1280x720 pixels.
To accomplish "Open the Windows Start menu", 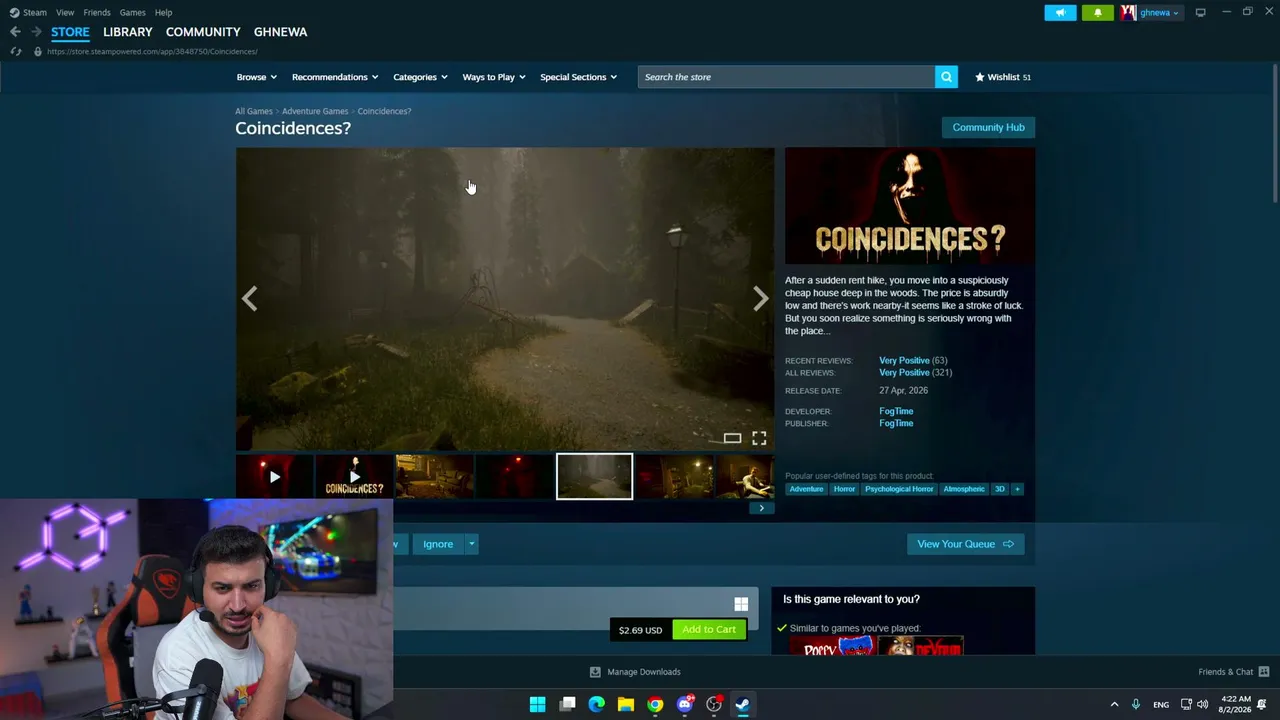I will coord(537,704).
